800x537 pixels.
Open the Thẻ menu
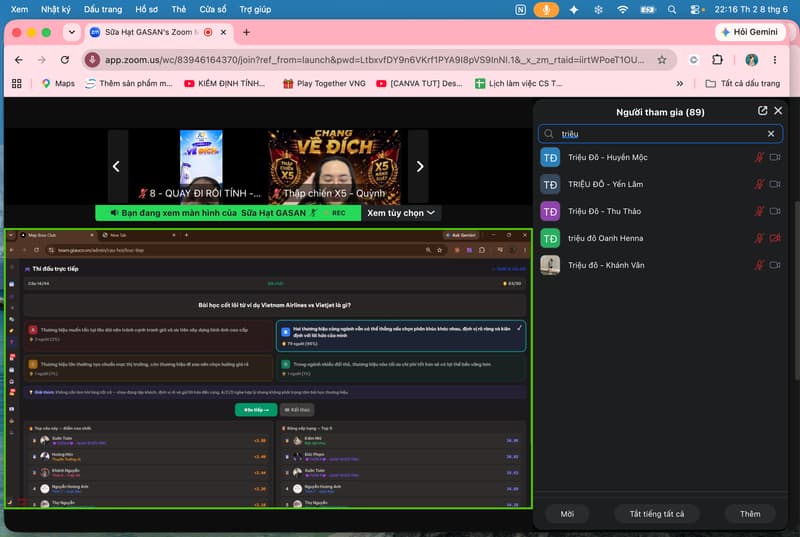point(179,9)
